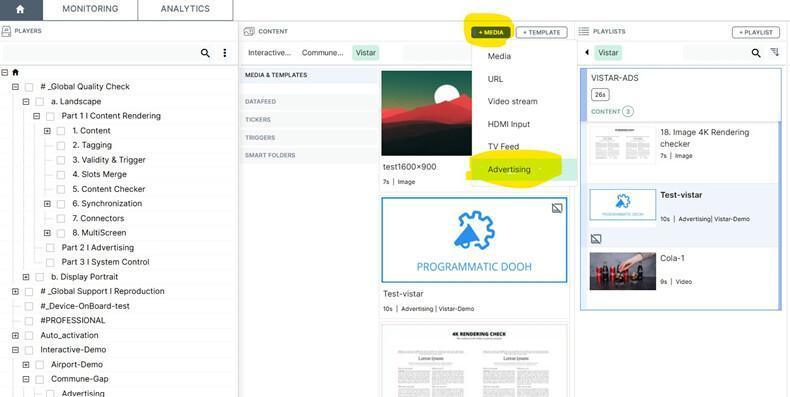Select the Interactive... content folder tag
The image size is (790, 397).
270,52
